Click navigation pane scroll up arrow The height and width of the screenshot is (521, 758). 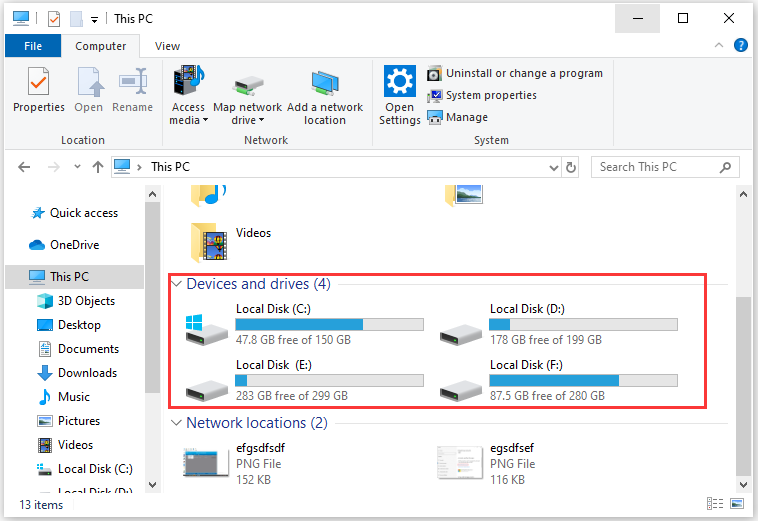pos(152,194)
